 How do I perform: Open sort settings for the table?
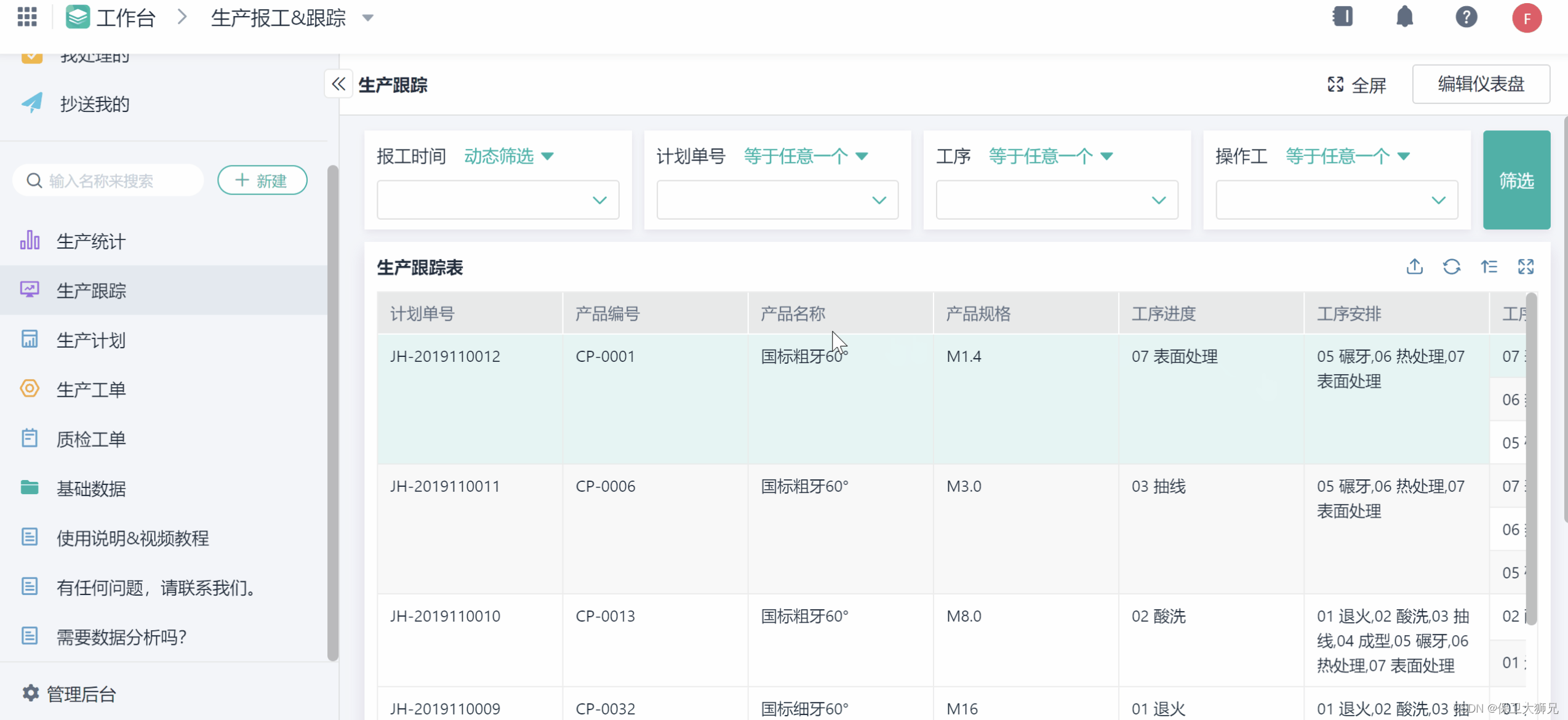(x=1490, y=266)
